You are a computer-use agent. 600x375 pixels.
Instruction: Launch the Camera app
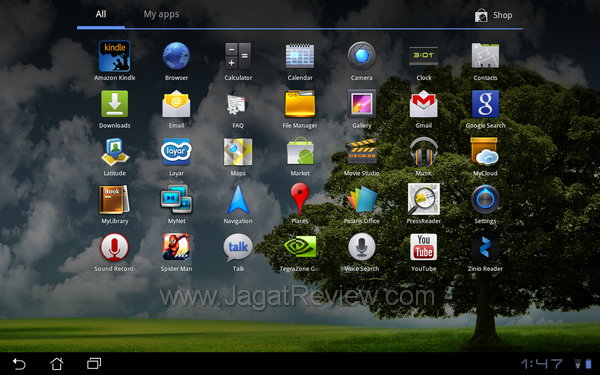point(362,56)
